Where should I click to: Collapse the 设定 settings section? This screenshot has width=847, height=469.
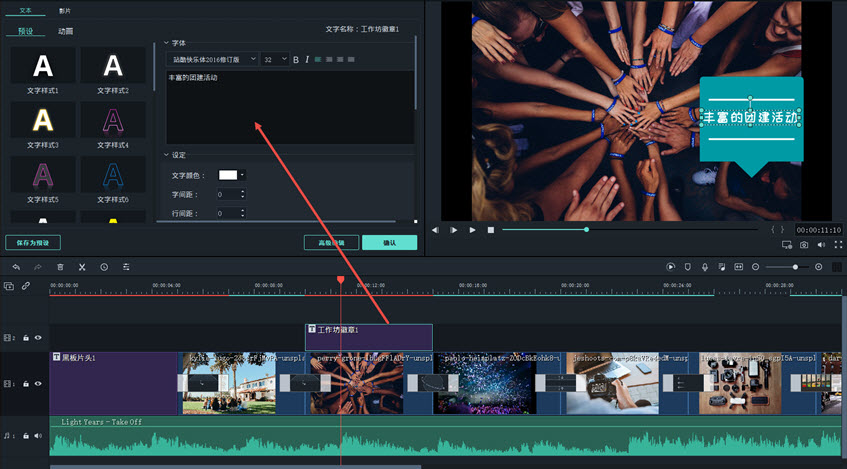(167, 155)
